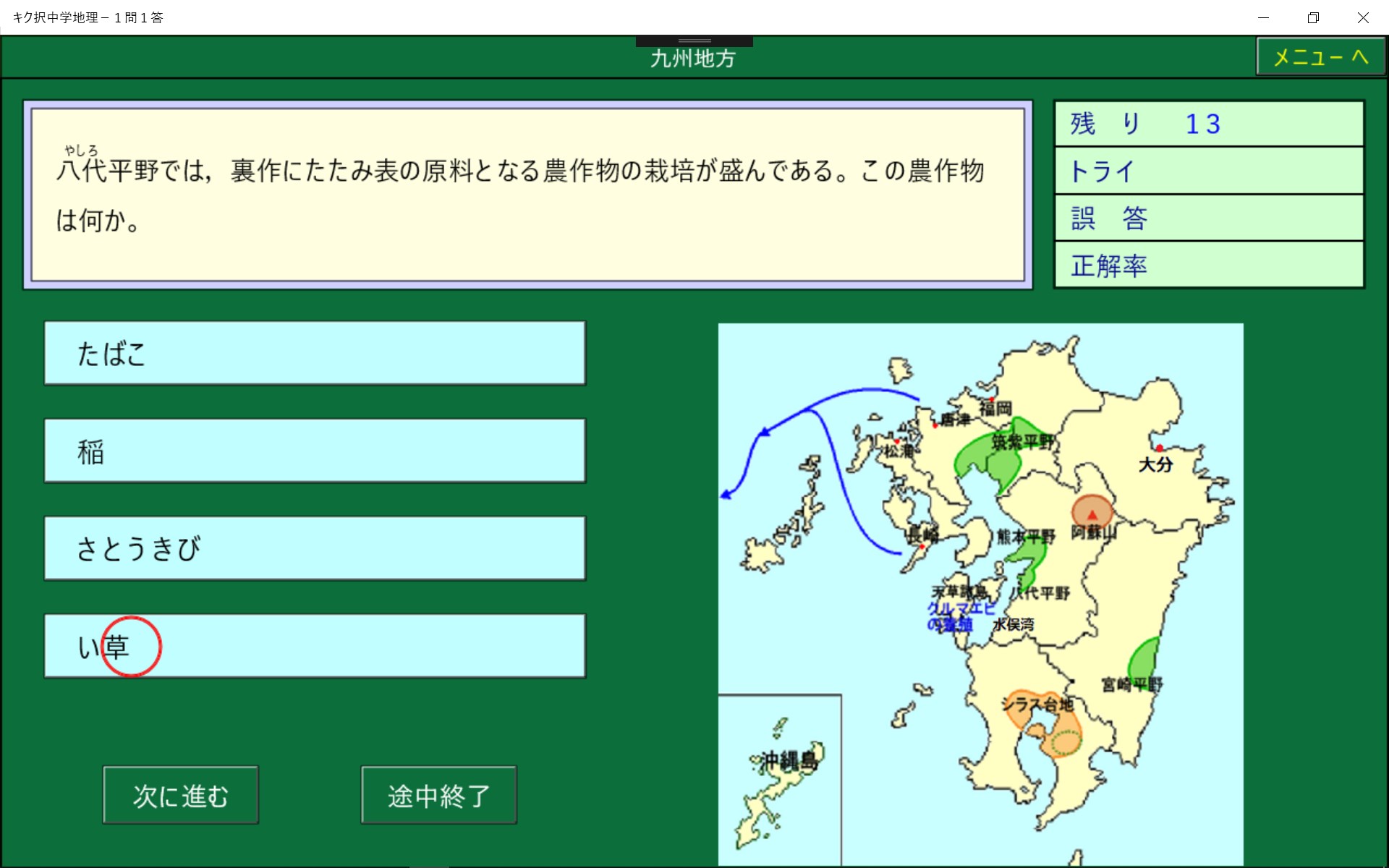The width and height of the screenshot is (1389, 868).
Task: Click the red circle mark on い草
Action: [131, 646]
